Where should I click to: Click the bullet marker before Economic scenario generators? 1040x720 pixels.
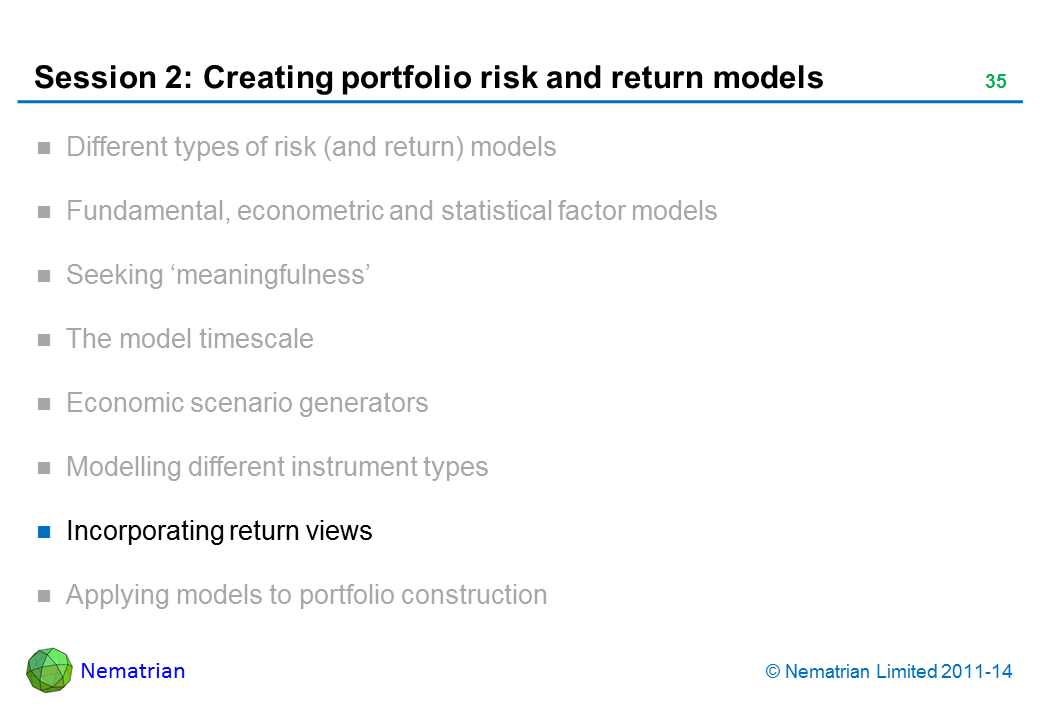[44, 404]
